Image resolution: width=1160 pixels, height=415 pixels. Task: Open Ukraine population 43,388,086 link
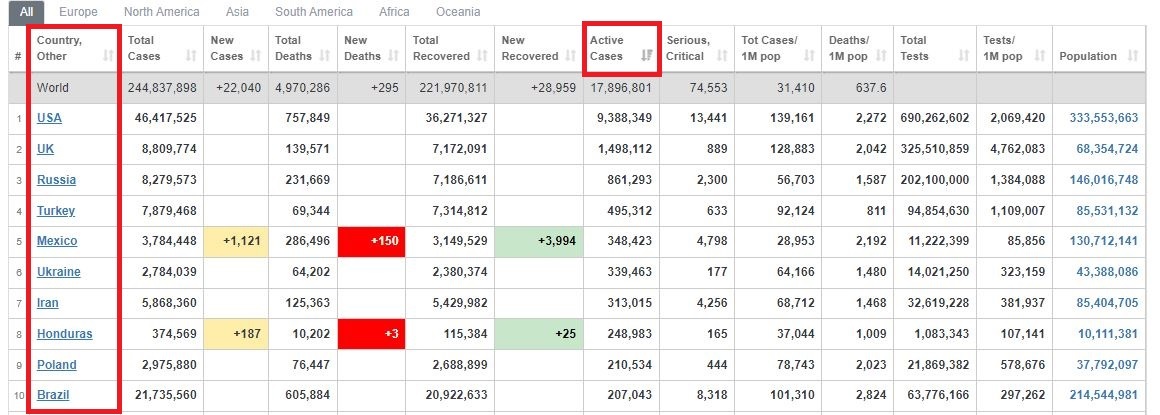click(x=1107, y=272)
